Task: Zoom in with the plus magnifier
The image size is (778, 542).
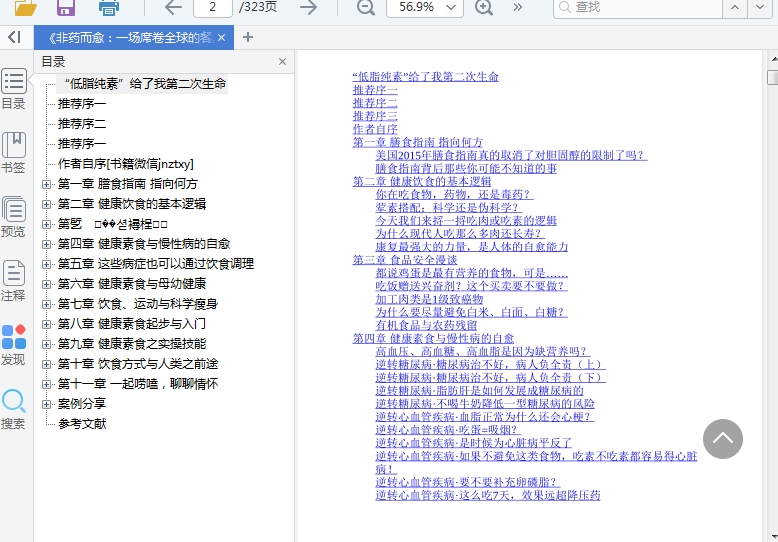Action: pos(484,8)
